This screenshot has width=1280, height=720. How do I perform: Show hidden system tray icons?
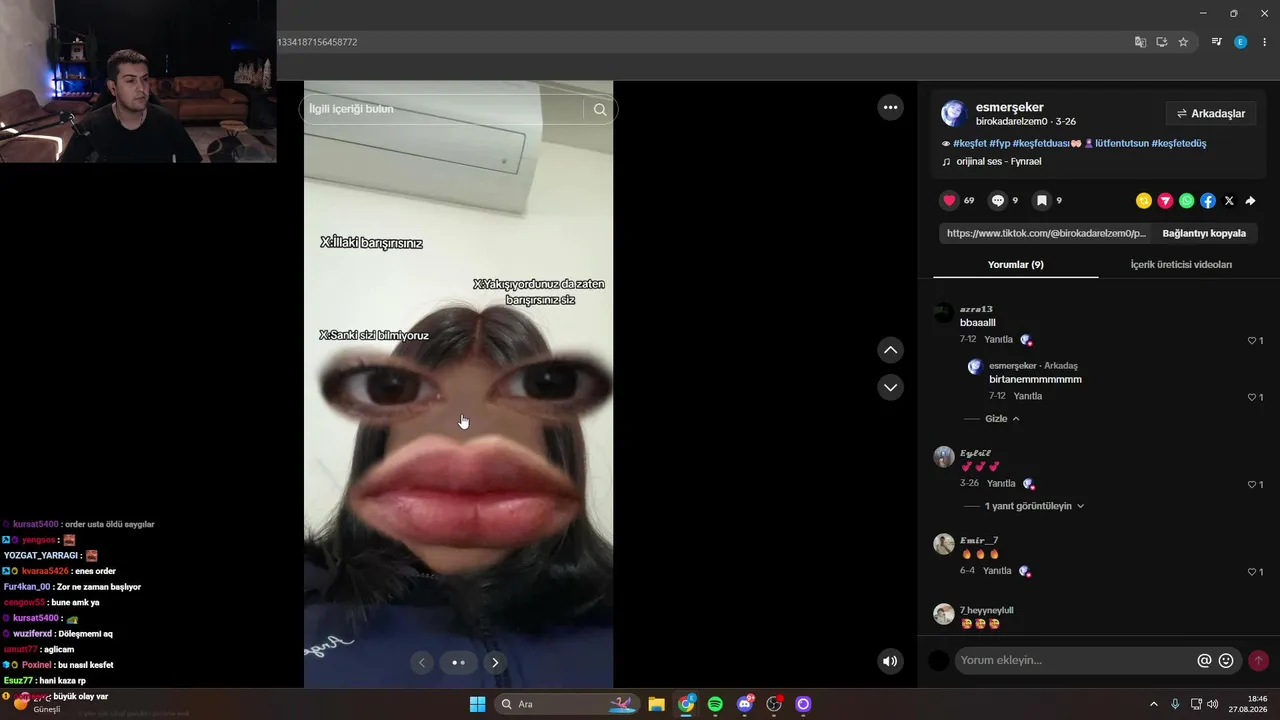[x=1153, y=704]
